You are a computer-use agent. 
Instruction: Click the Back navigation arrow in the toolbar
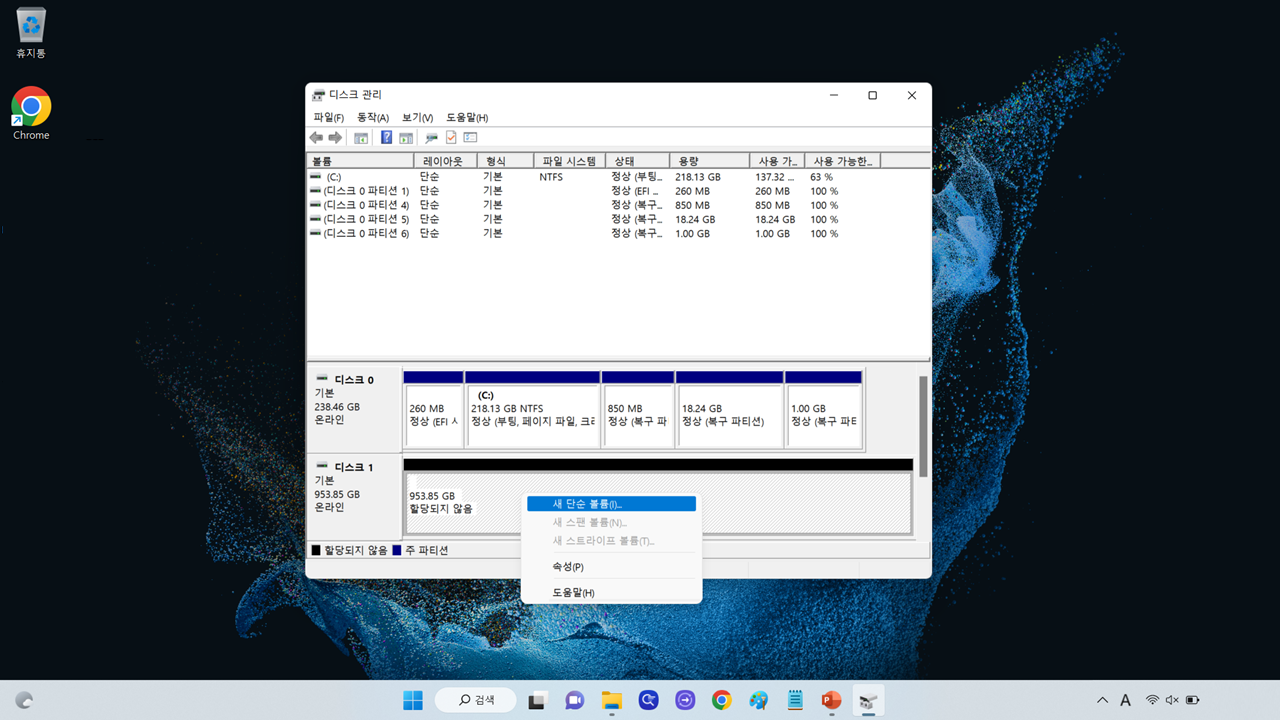click(318, 137)
